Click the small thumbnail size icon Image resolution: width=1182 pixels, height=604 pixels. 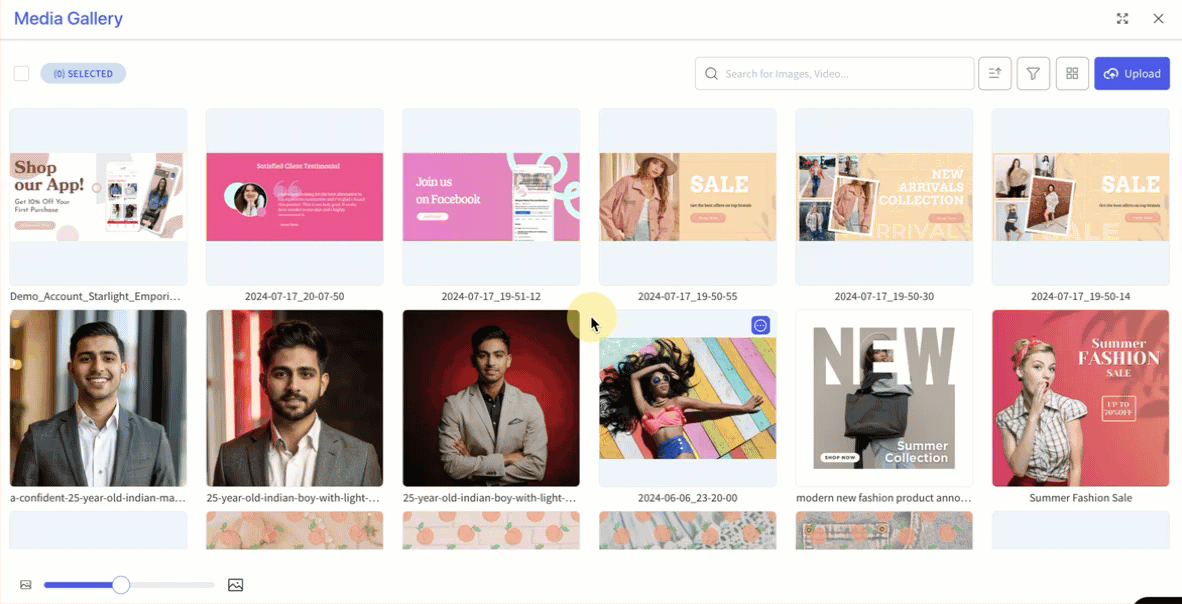[26, 585]
